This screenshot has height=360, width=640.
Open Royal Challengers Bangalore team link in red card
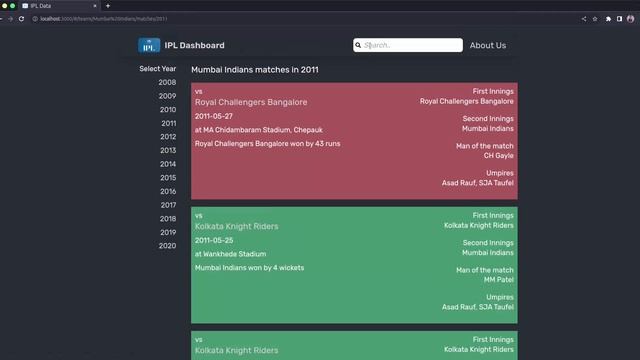click(x=251, y=102)
